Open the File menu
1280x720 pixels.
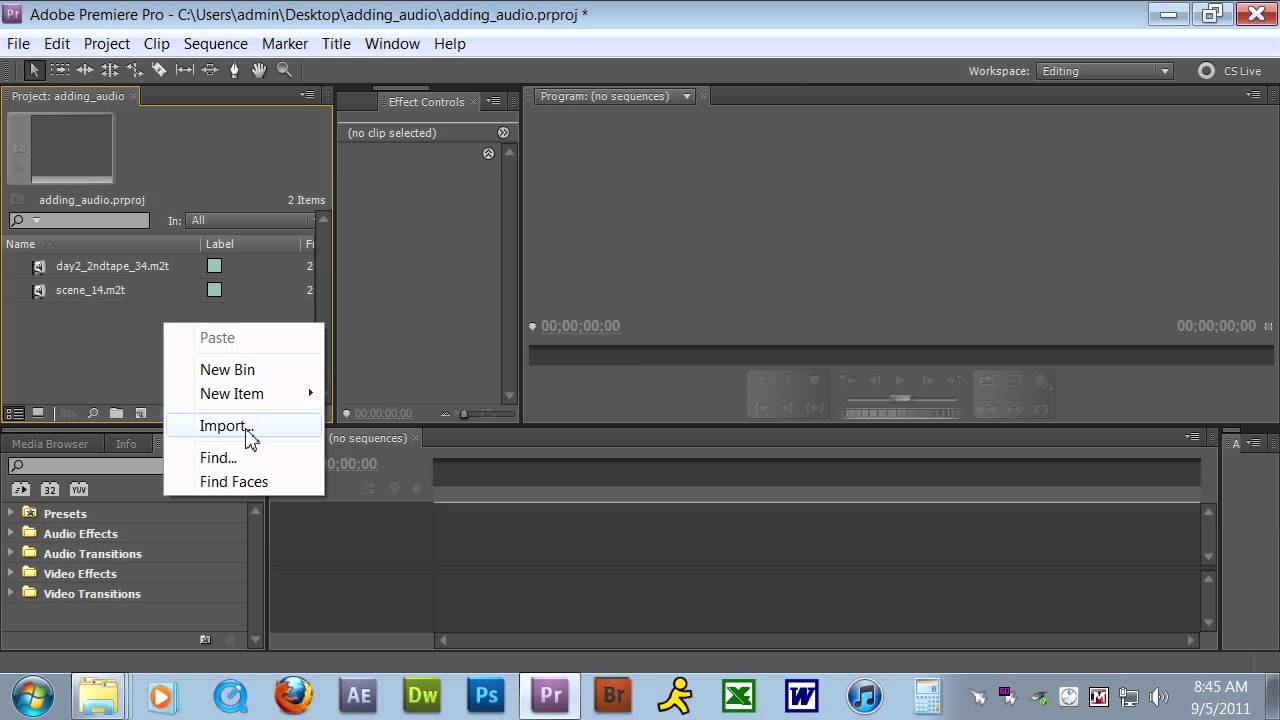pos(18,44)
